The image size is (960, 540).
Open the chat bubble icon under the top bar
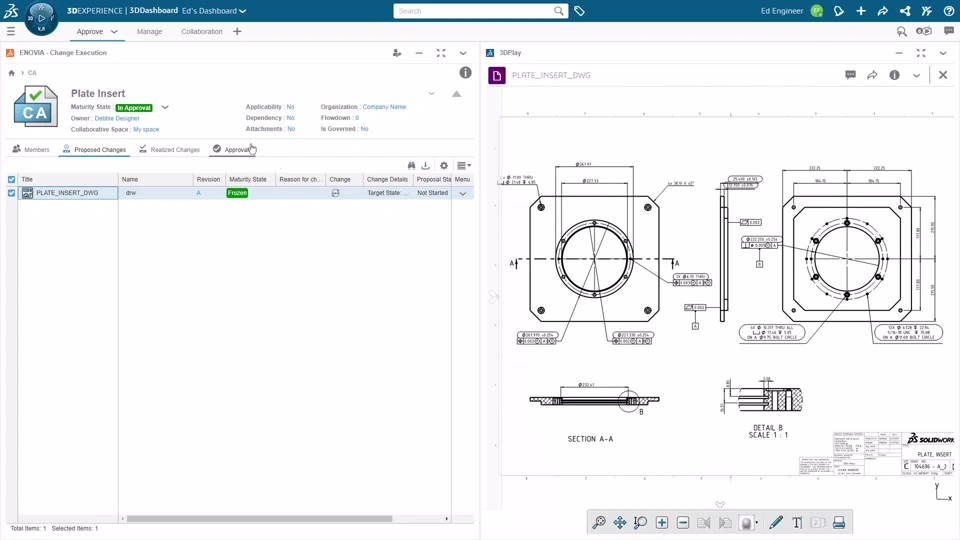click(x=949, y=31)
